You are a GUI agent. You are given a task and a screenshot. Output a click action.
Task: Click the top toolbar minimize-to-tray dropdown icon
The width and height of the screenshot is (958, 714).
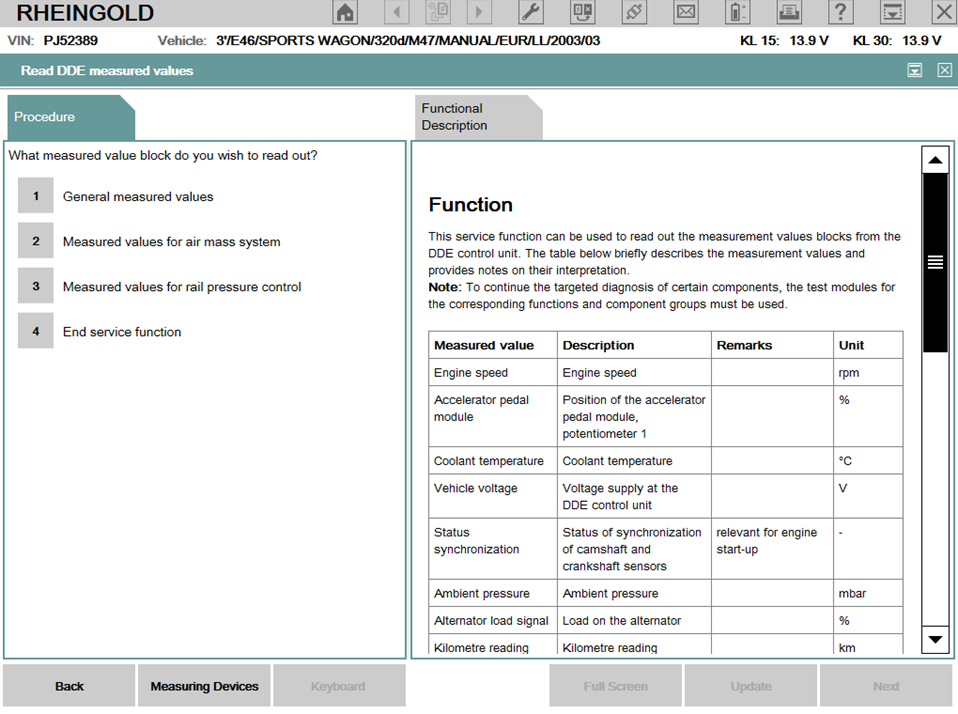(x=892, y=13)
